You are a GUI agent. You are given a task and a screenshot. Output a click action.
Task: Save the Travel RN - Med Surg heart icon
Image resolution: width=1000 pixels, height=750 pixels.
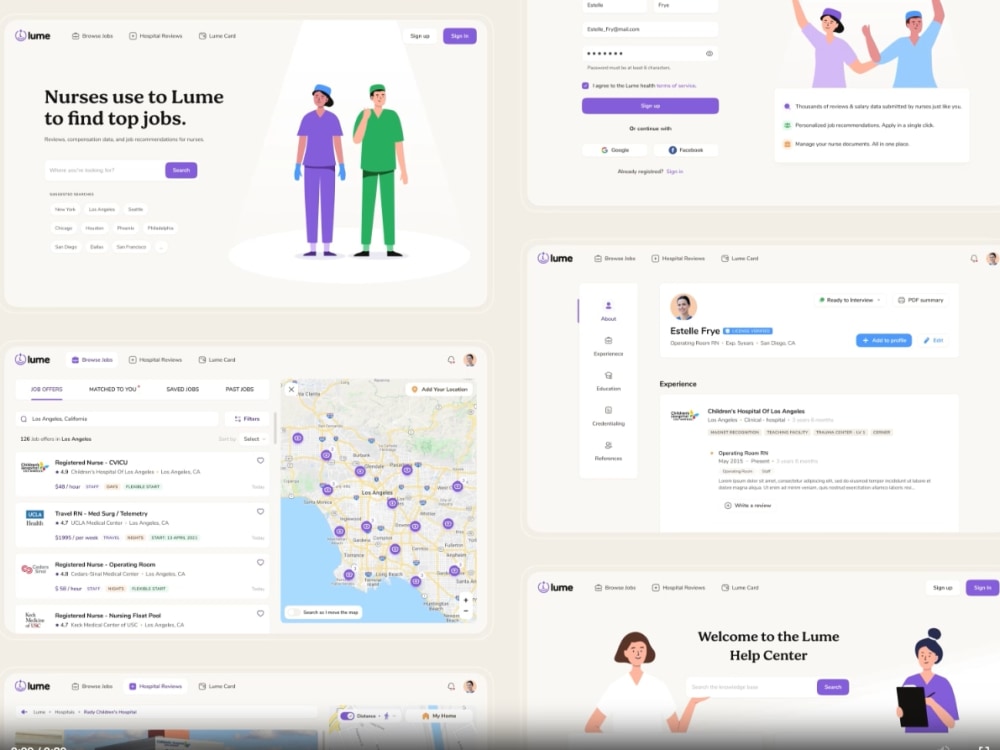pyautogui.click(x=260, y=511)
